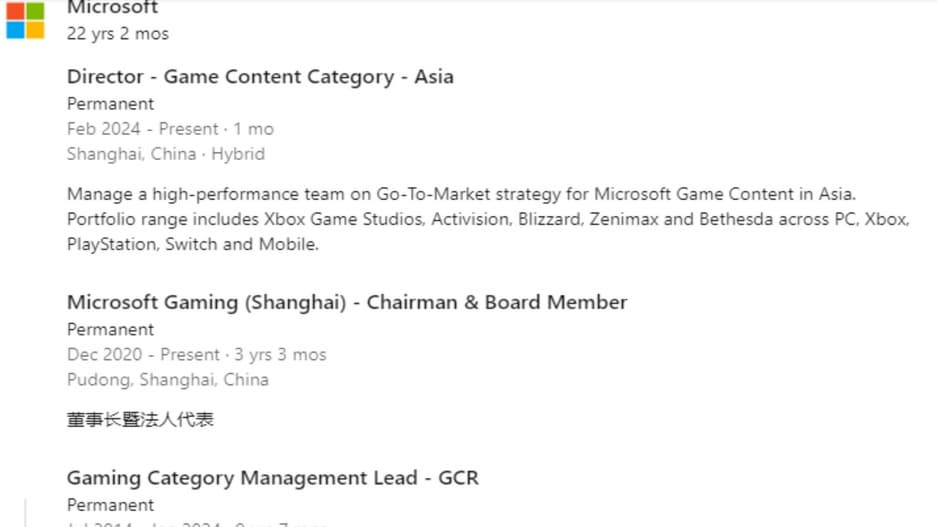Open the Microsoft company name link

coord(112,8)
